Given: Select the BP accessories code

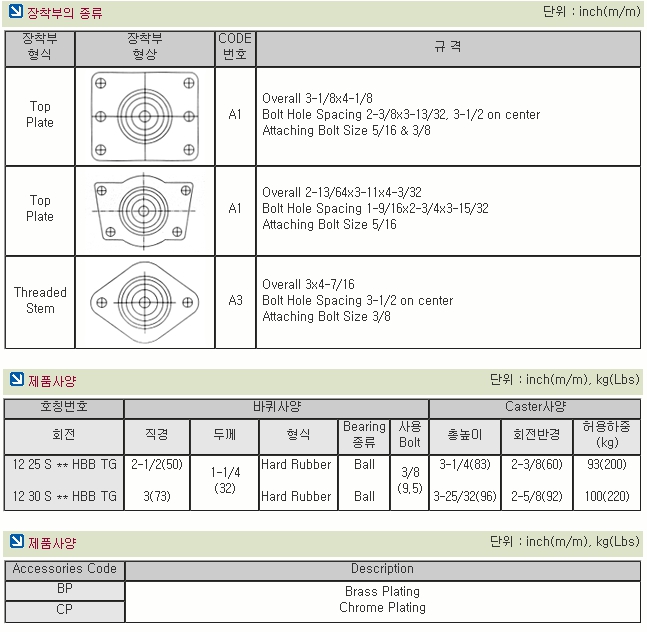Looking at the screenshot, I should (65, 590).
